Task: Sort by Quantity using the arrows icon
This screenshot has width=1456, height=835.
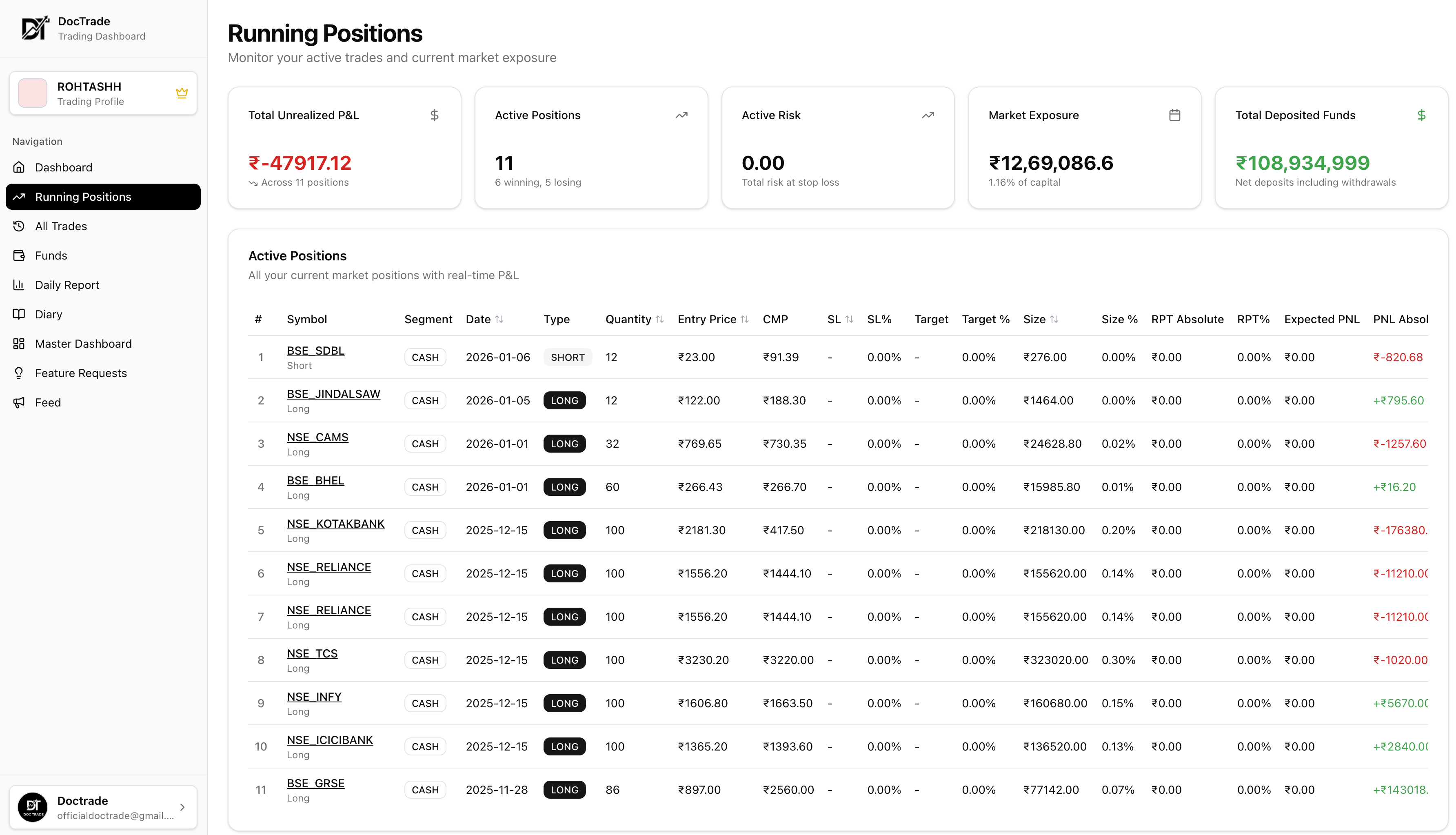Action: coord(659,320)
